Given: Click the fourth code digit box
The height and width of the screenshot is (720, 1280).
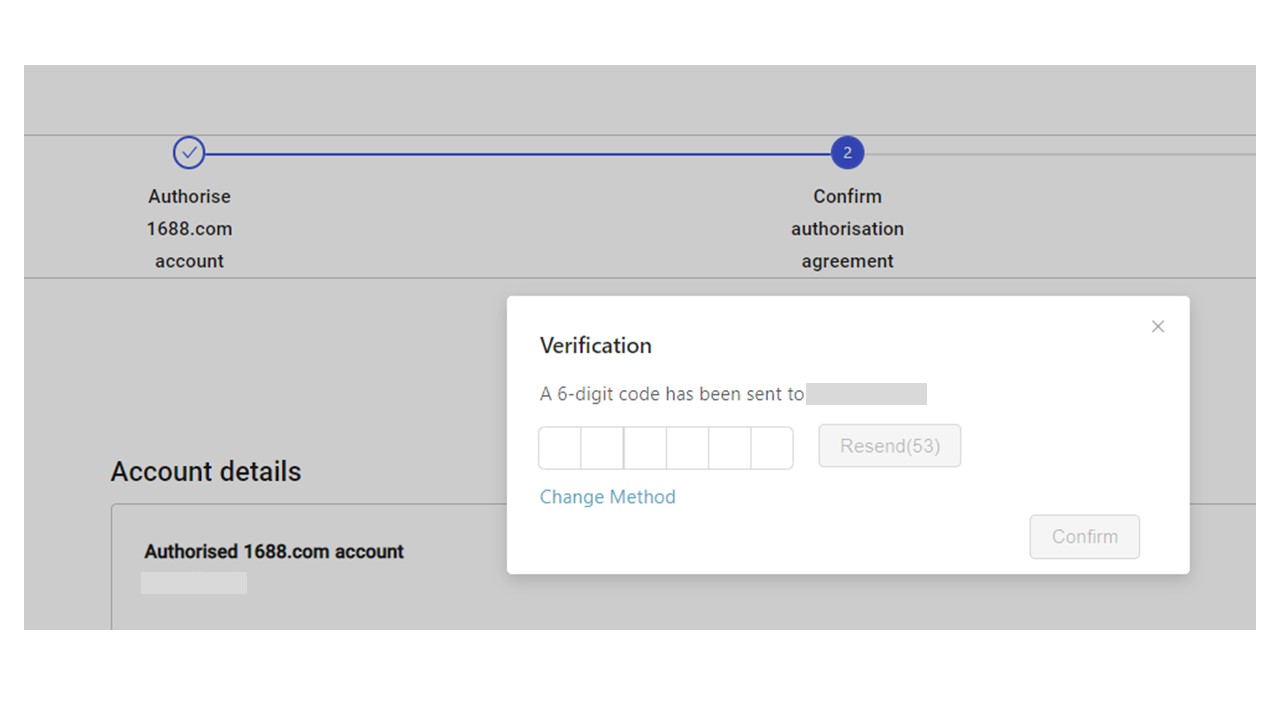Looking at the screenshot, I should pos(688,448).
